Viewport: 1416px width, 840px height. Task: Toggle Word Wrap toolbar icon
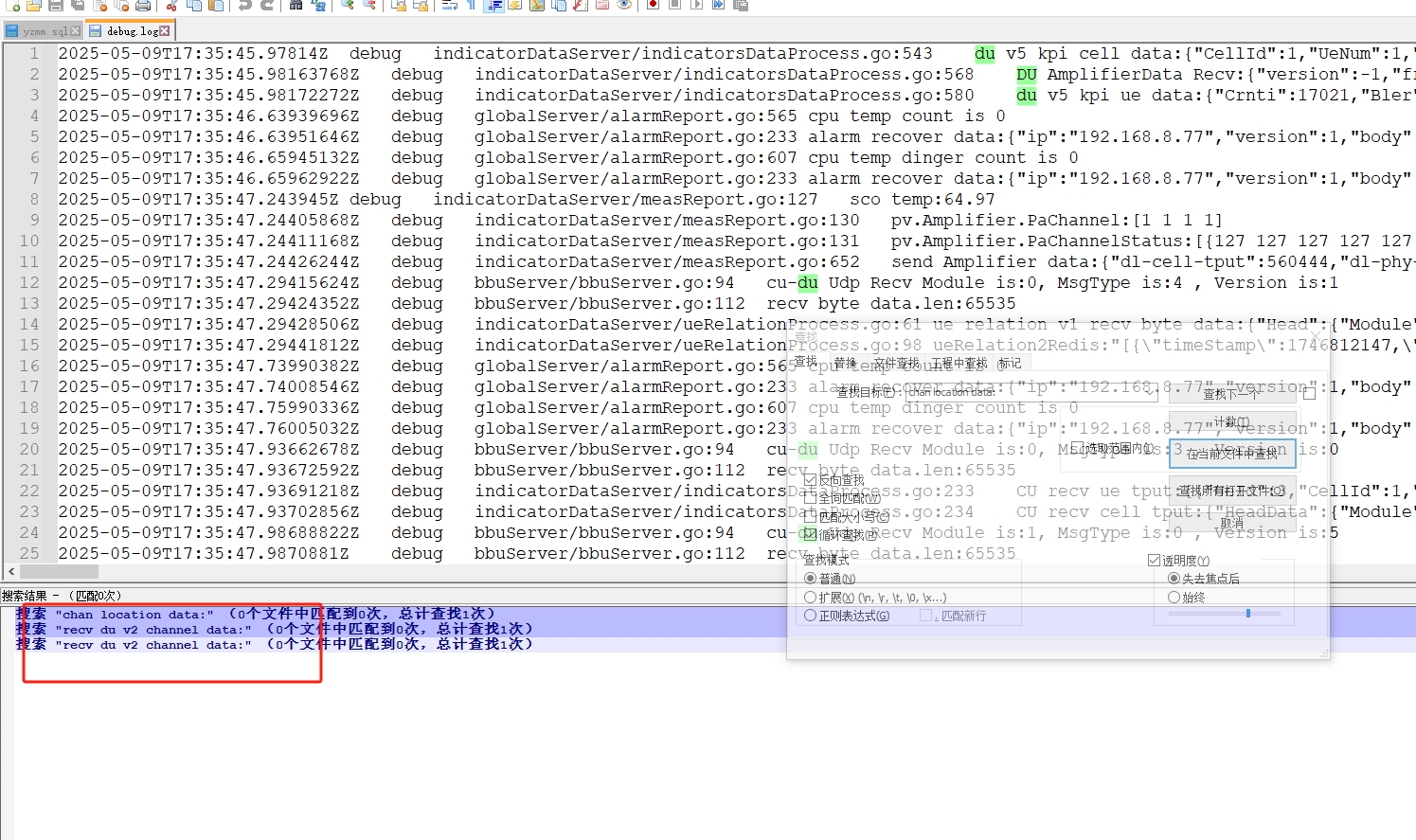(449, 5)
